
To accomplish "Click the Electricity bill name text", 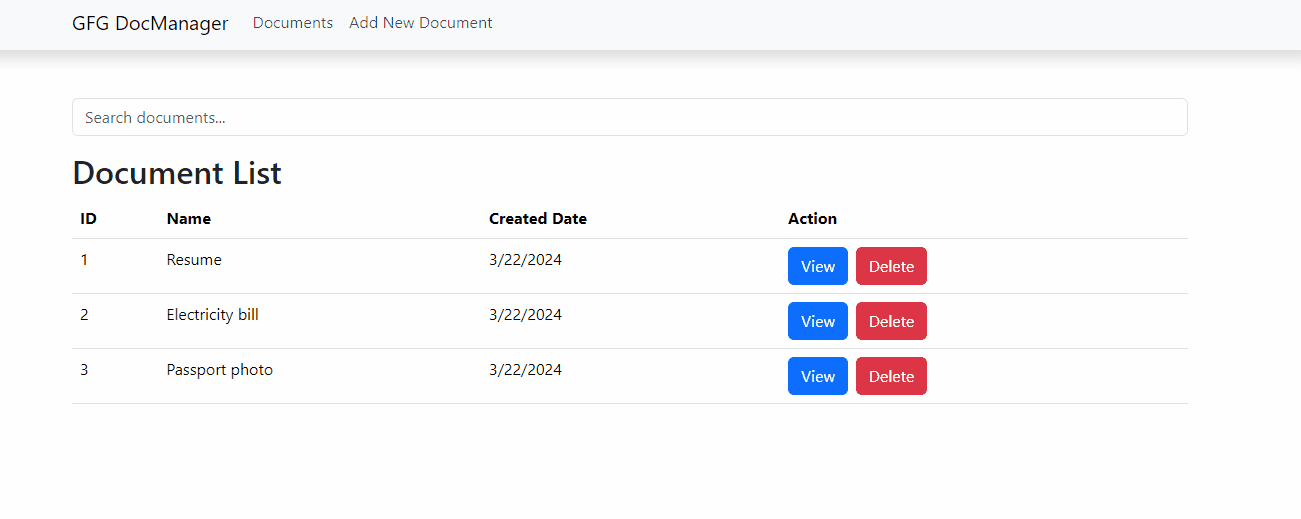I will (x=212, y=315).
